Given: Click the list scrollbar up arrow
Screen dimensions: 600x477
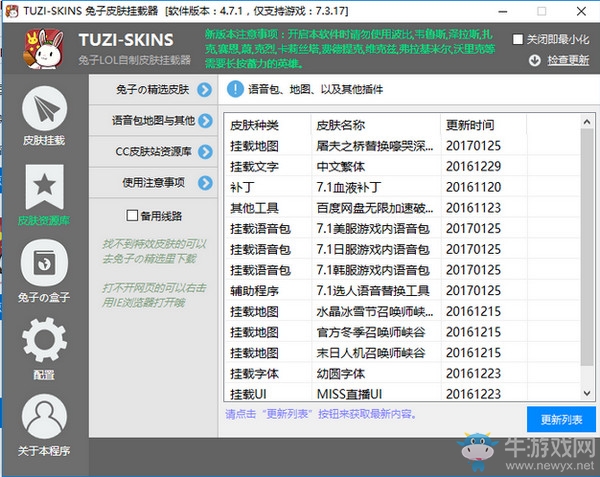Looking at the screenshot, I should click(x=587, y=122).
